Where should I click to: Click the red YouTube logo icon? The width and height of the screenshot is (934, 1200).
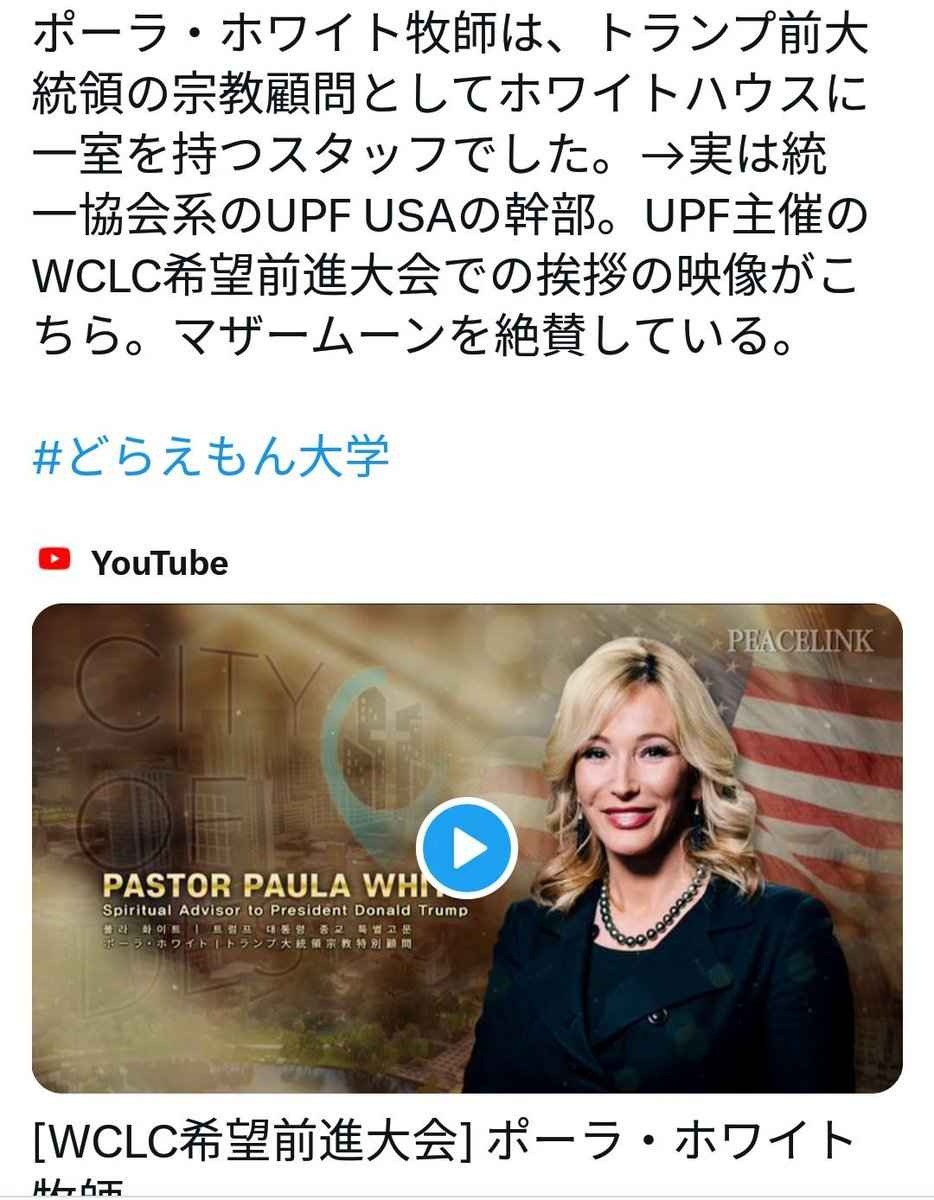pyautogui.click(x=54, y=560)
